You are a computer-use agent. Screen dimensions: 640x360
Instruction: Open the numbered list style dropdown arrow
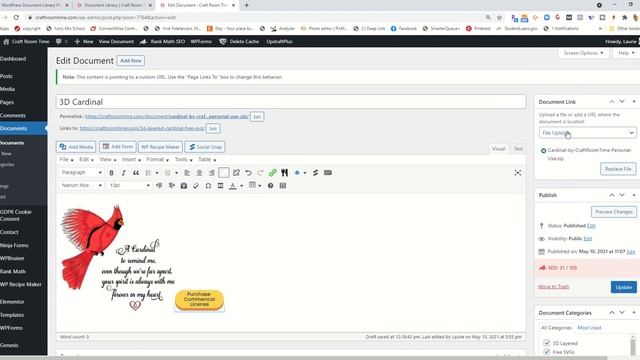176,173
